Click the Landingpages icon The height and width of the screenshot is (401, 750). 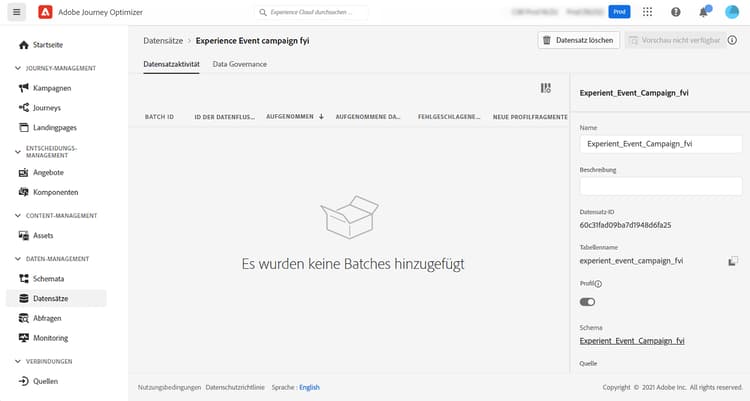pos(23,127)
